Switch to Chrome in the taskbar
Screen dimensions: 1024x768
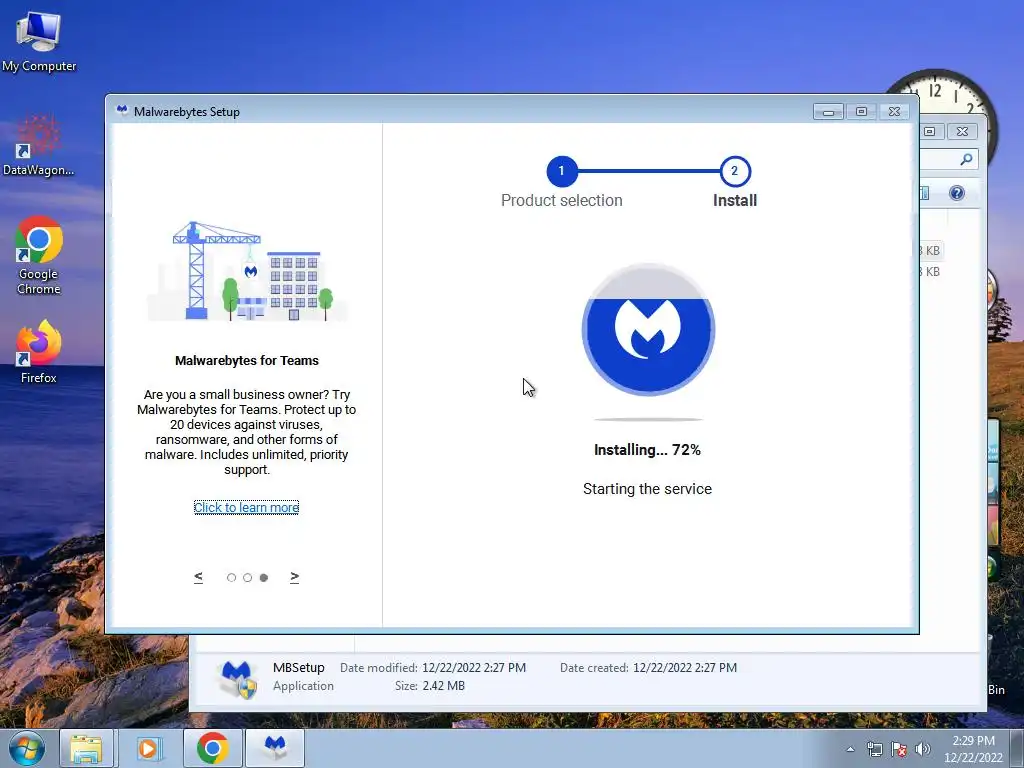coord(212,748)
